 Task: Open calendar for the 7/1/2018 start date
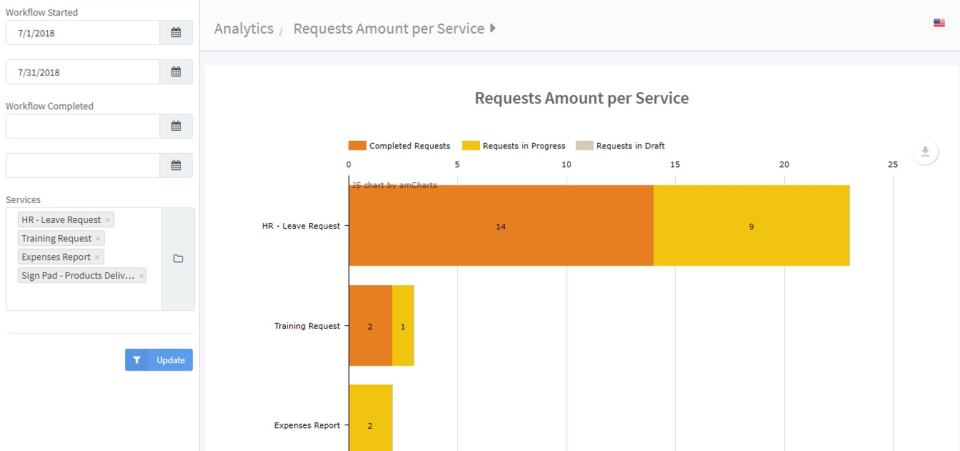point(176,33)
